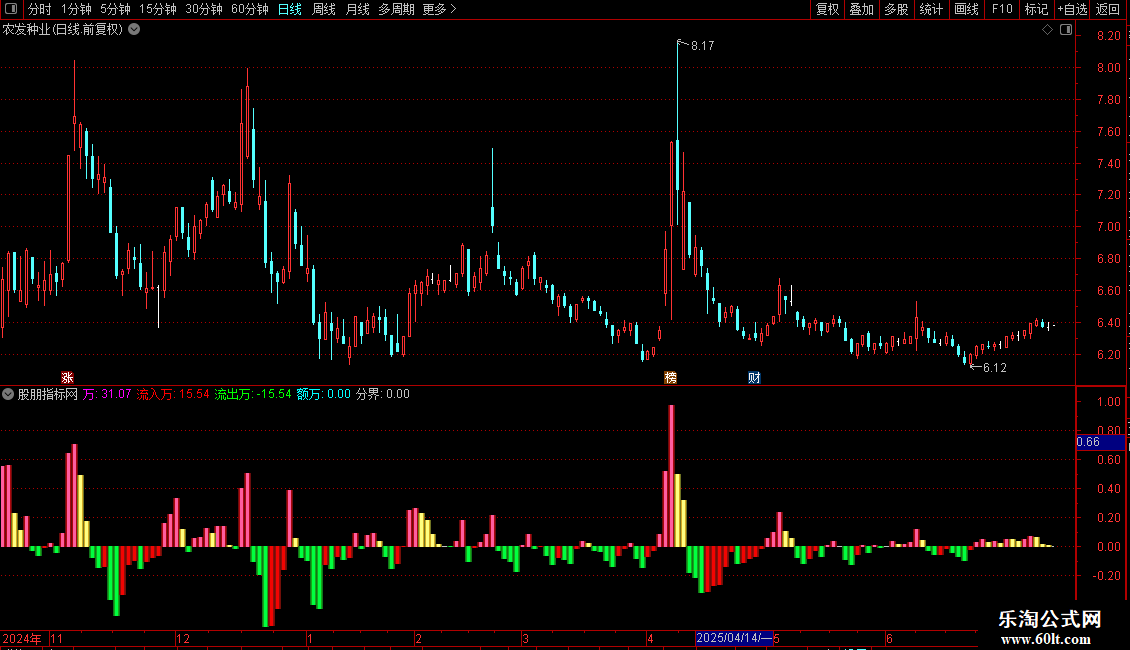Click month 3 on the time axis
1130x650 pixels.
click(x=525, y=638)
